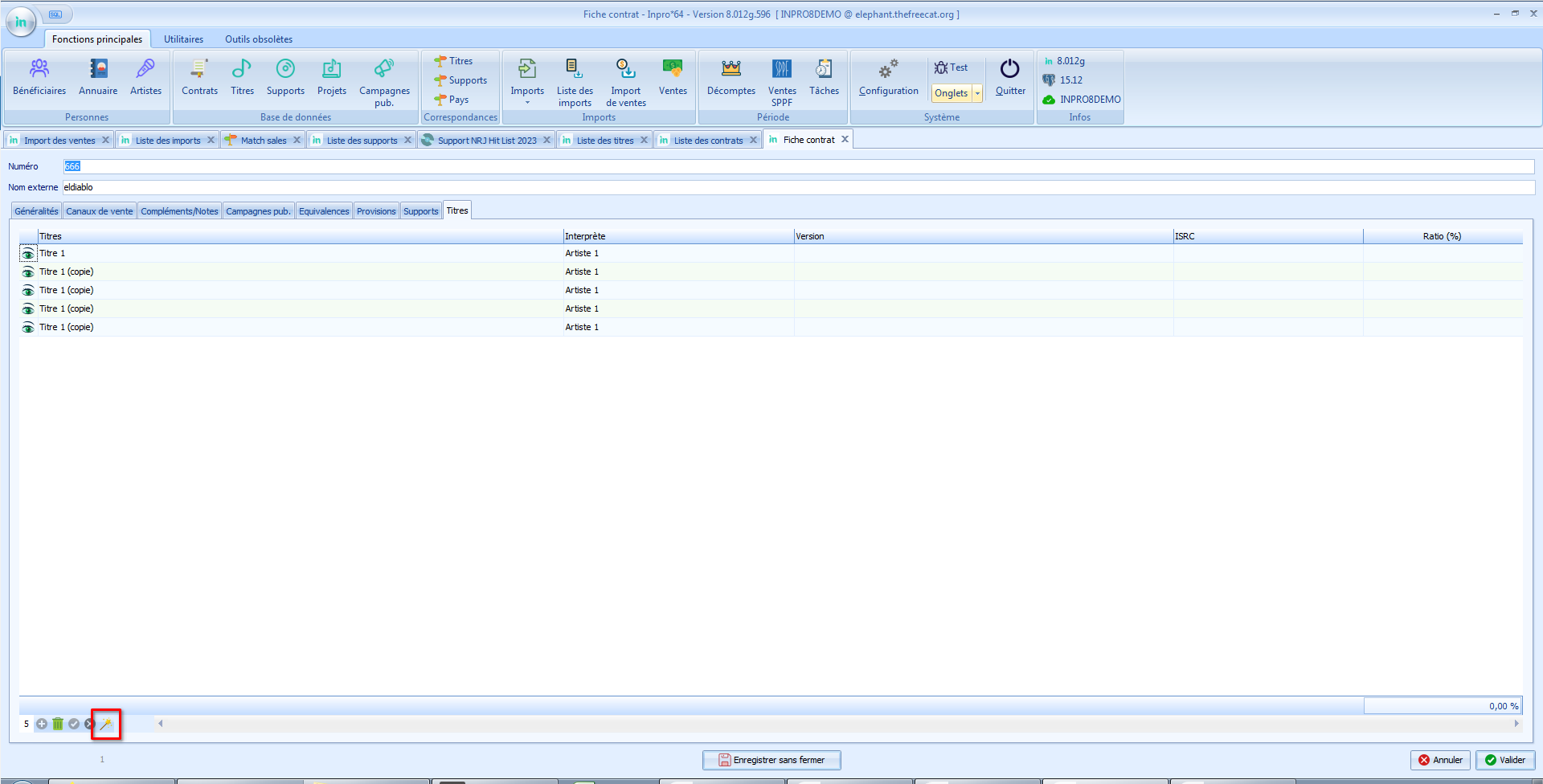Toggle eye icon on last title row
Screen dimensions: 1543x784
coord(28,328)
